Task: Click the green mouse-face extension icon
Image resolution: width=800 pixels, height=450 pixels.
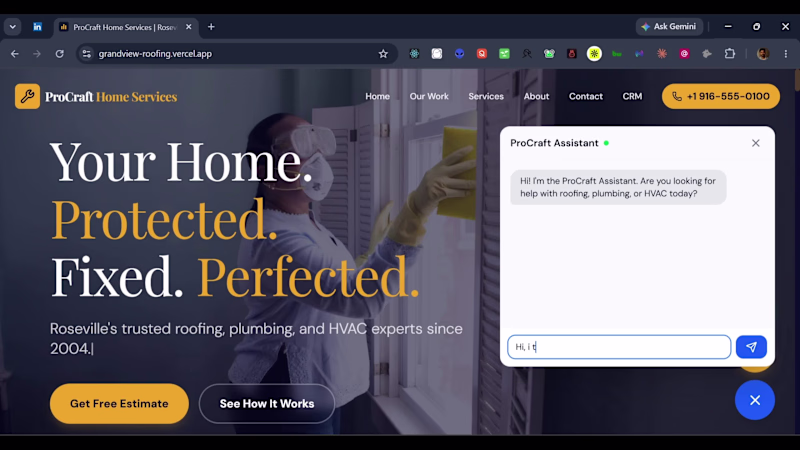Action: [x=549, y=54]
